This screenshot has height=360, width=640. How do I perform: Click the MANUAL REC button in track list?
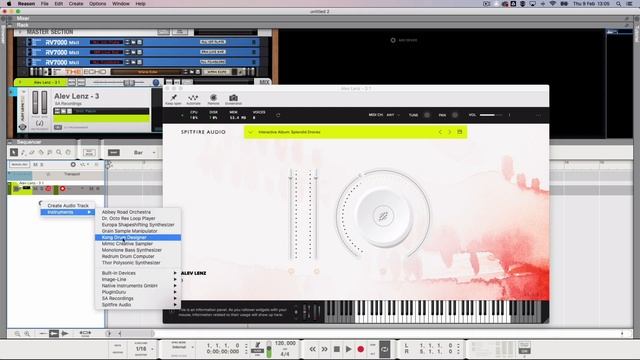tap(19, 164)
